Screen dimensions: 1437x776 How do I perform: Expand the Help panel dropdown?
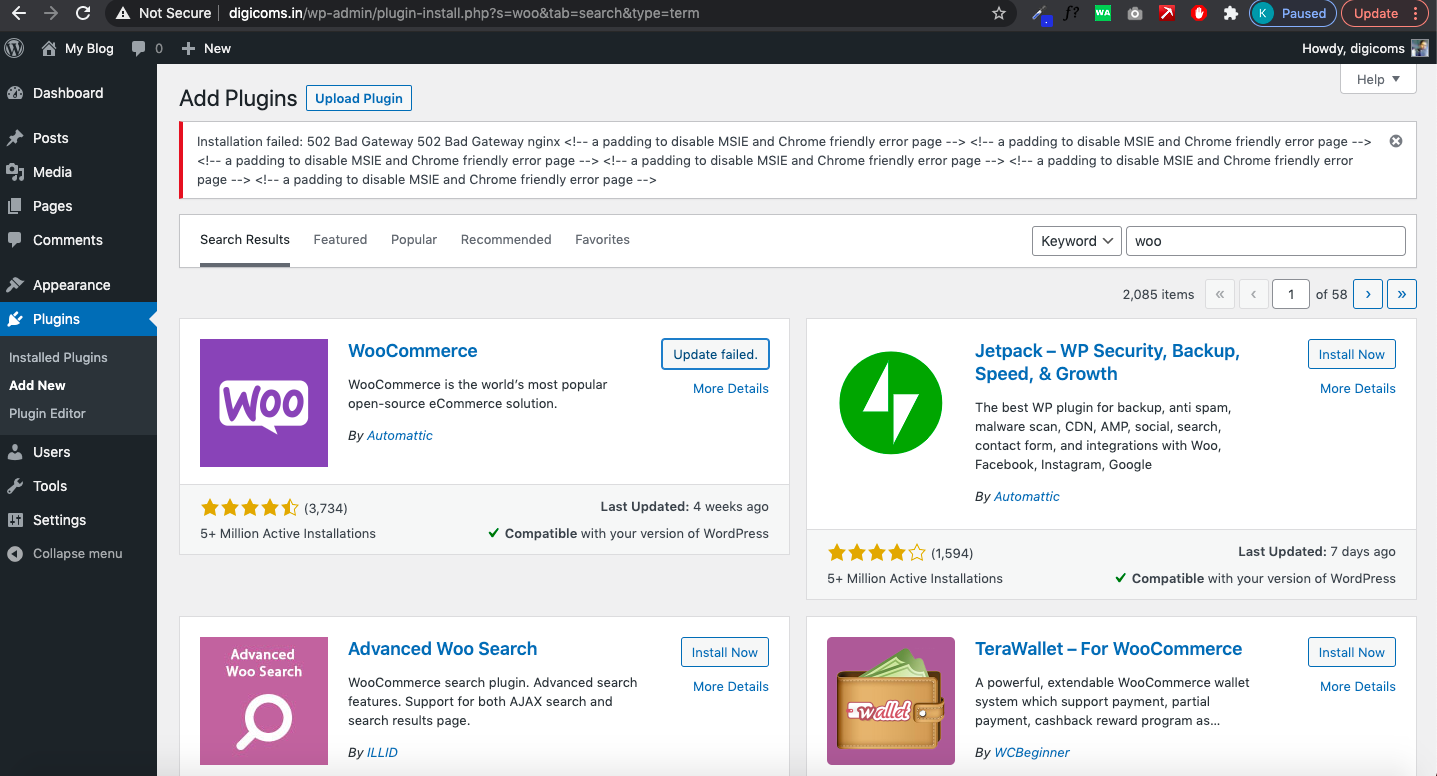pos(1378,79)
